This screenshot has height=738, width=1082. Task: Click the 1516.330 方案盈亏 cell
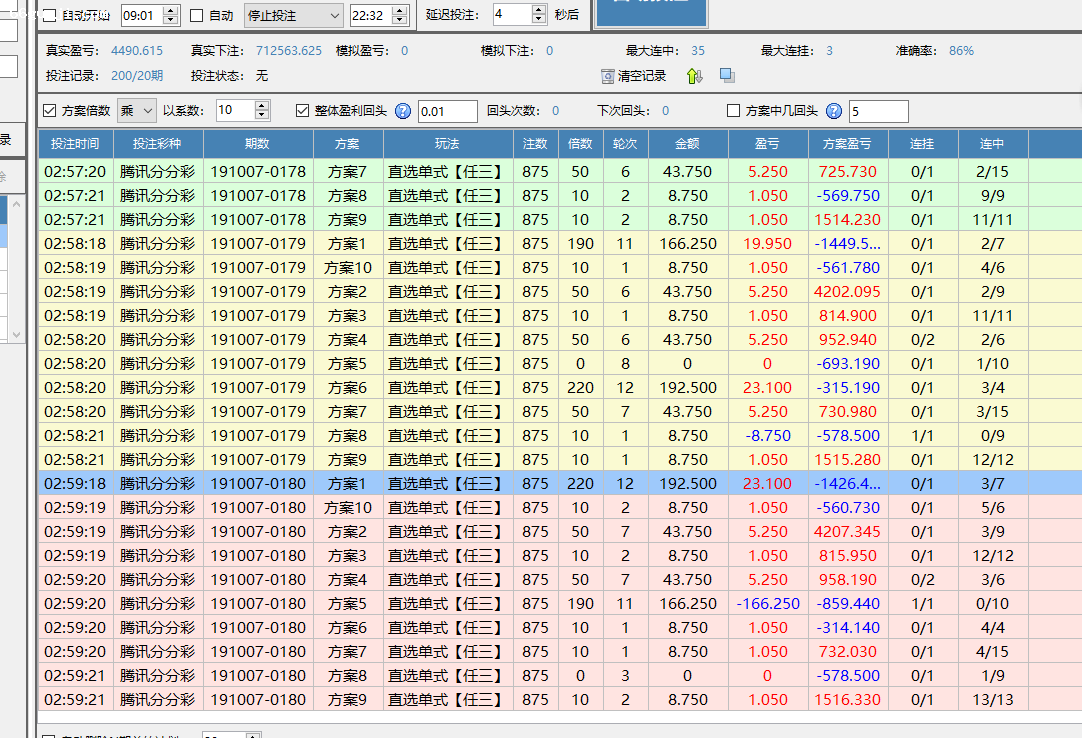(848, 699)
